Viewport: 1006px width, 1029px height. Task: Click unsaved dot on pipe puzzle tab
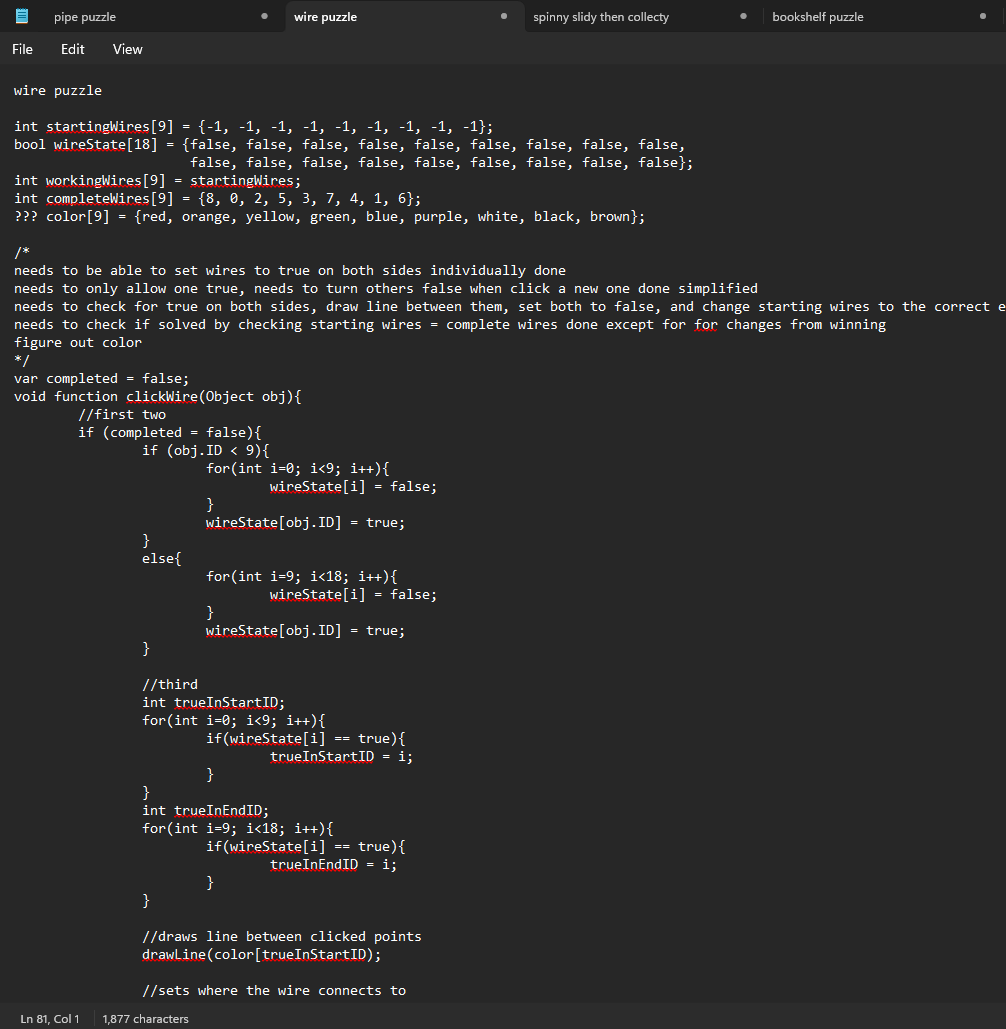click(x=264, y=16)
